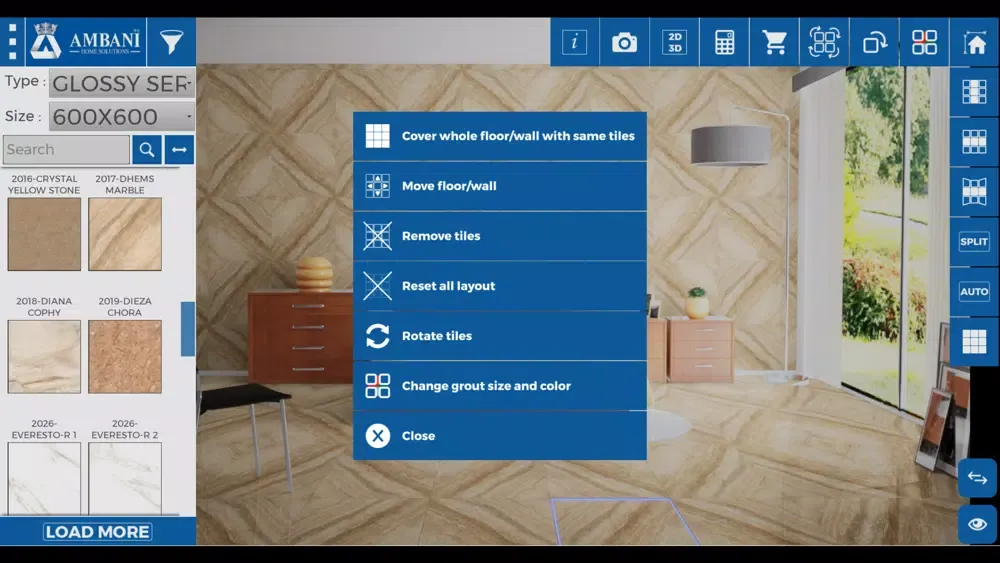Click the AUTO layout button
This screenshot has height=563, width=1000.
coord(974,291)
